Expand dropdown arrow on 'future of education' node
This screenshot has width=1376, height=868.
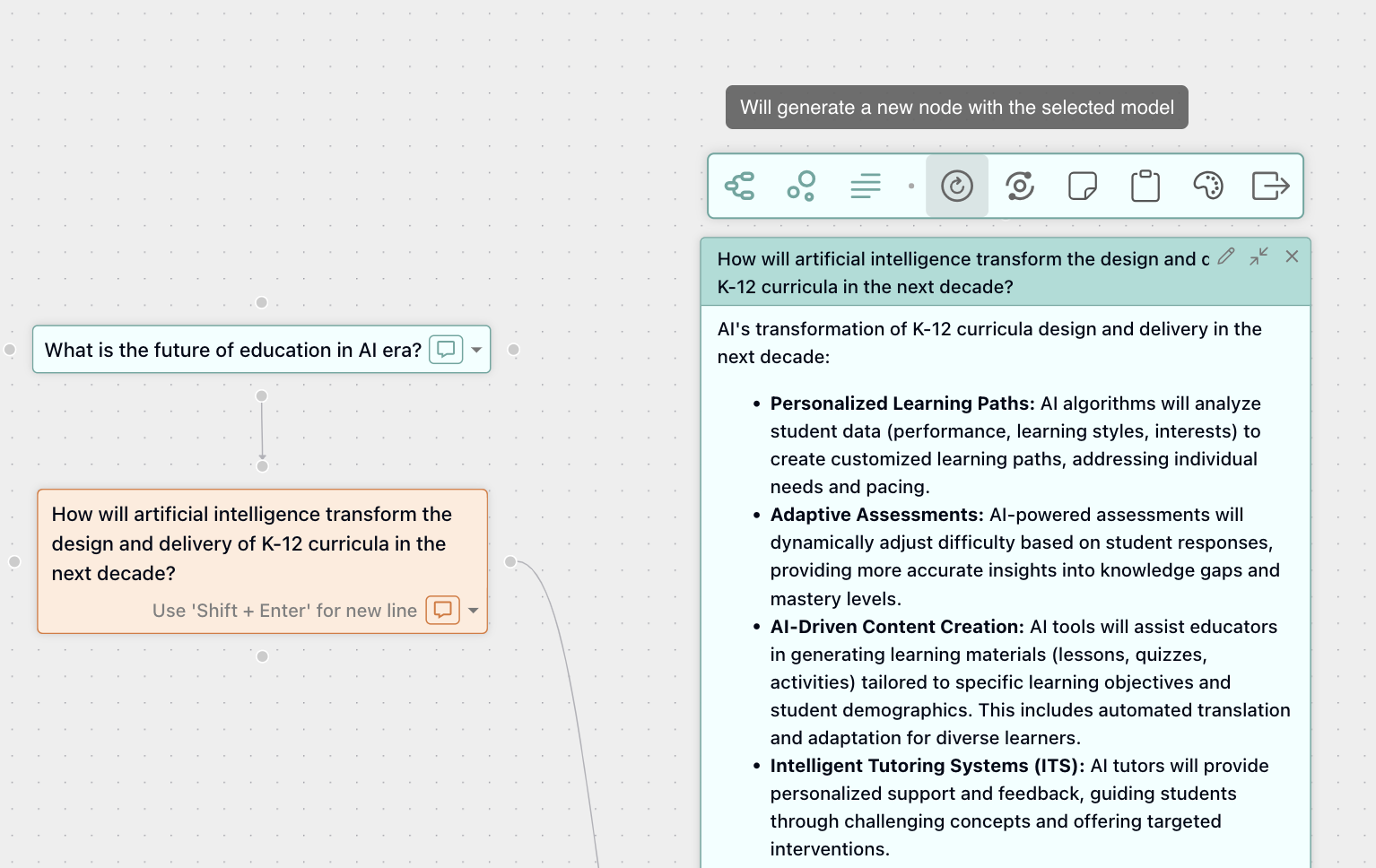(x=476, y=350)
